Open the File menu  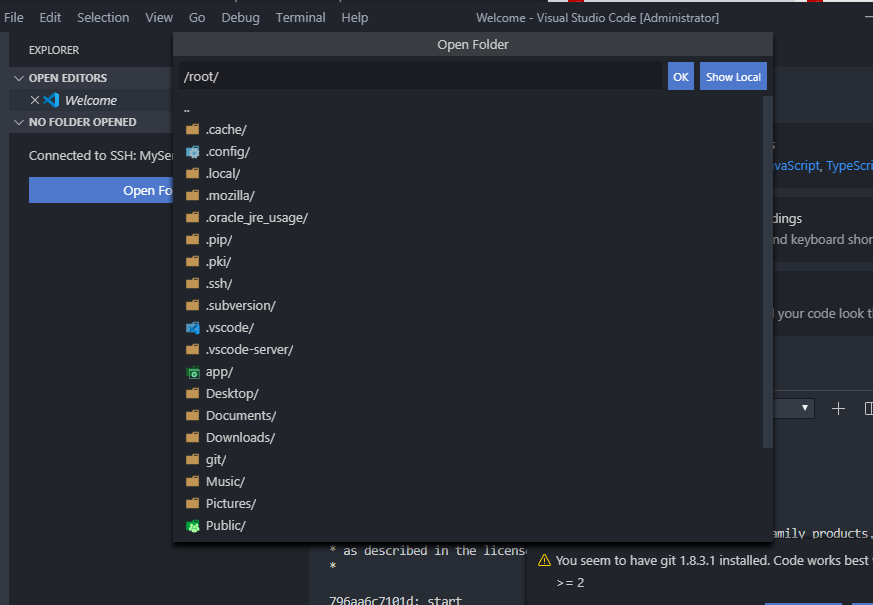pyautogui.click(x=13, y=18)
